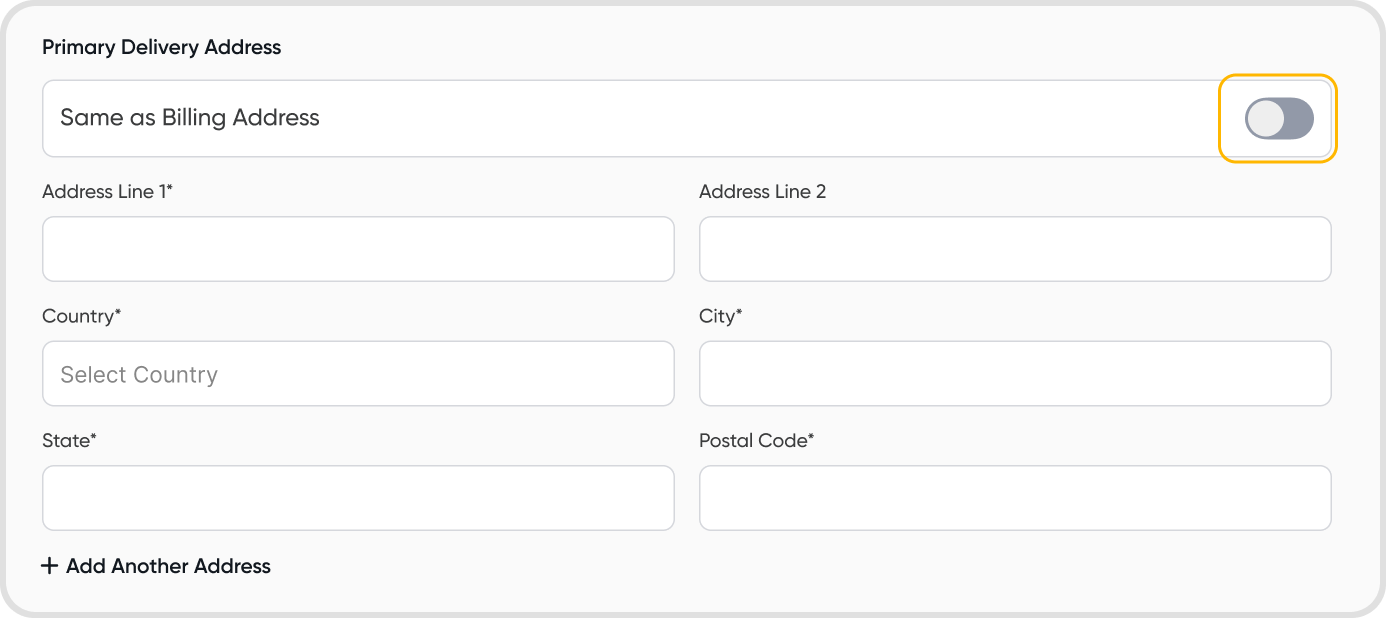Click inside the Postal Code field
Screen dimensions: 1386x618
(1015, 498)
